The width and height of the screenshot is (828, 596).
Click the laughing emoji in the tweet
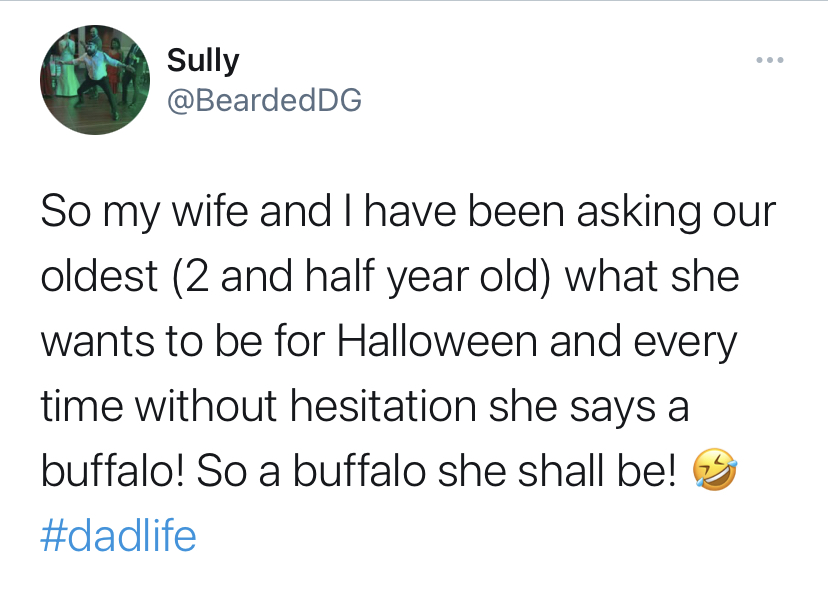(x=714, y=470)
